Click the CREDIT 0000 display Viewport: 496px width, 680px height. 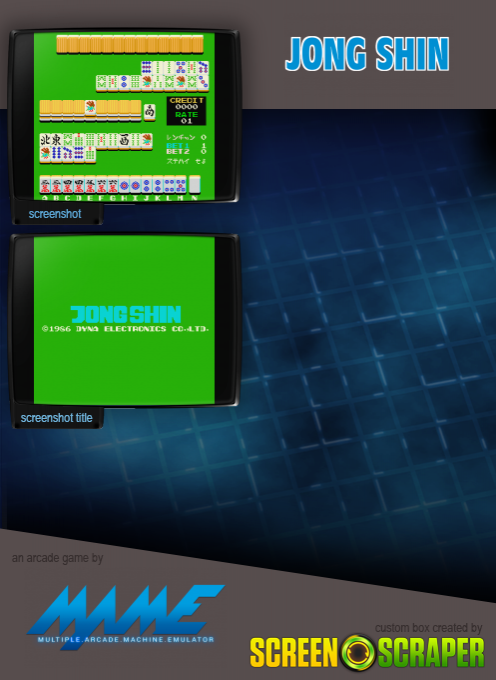(186, 103)
